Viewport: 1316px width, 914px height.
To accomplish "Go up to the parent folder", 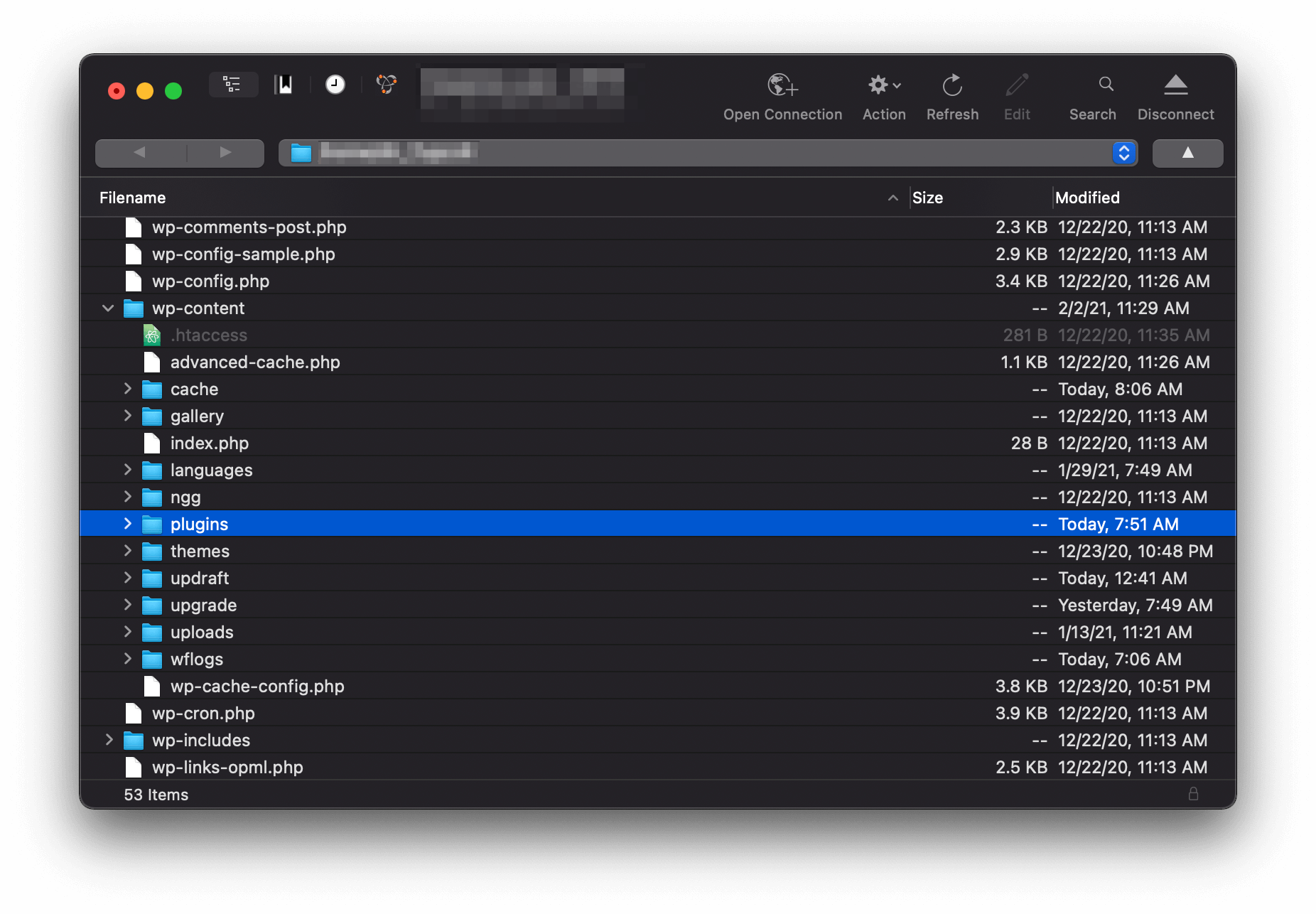I will point(1187,153).
